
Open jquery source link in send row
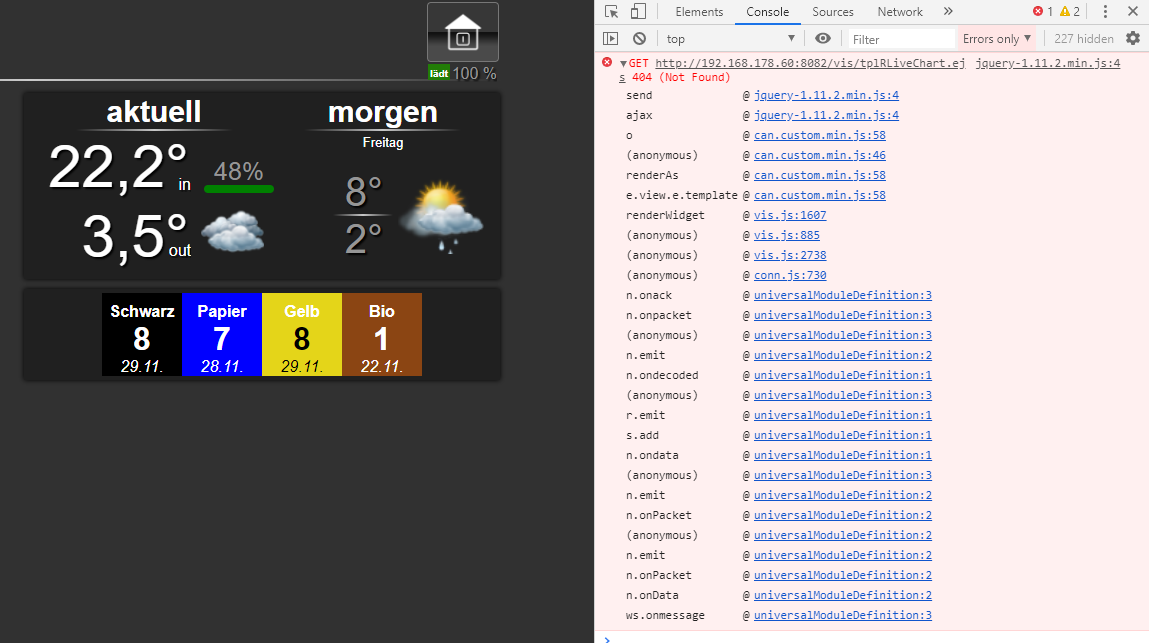coord(827,95)
